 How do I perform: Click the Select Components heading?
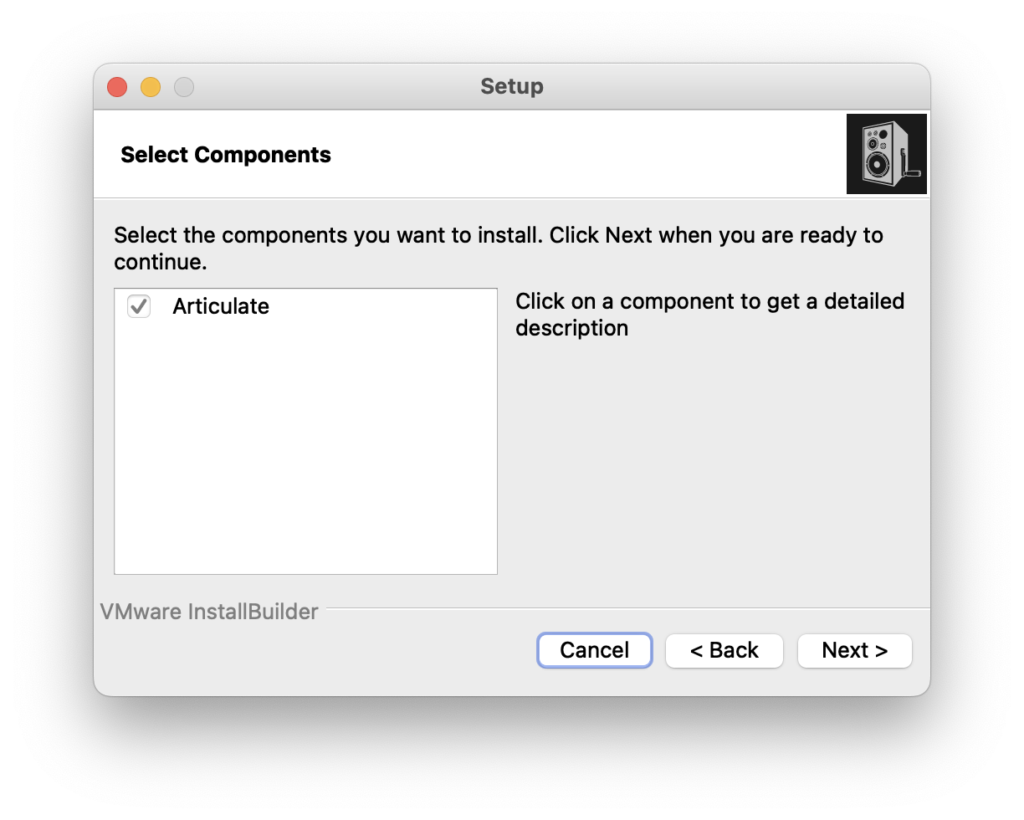(226, 155)
